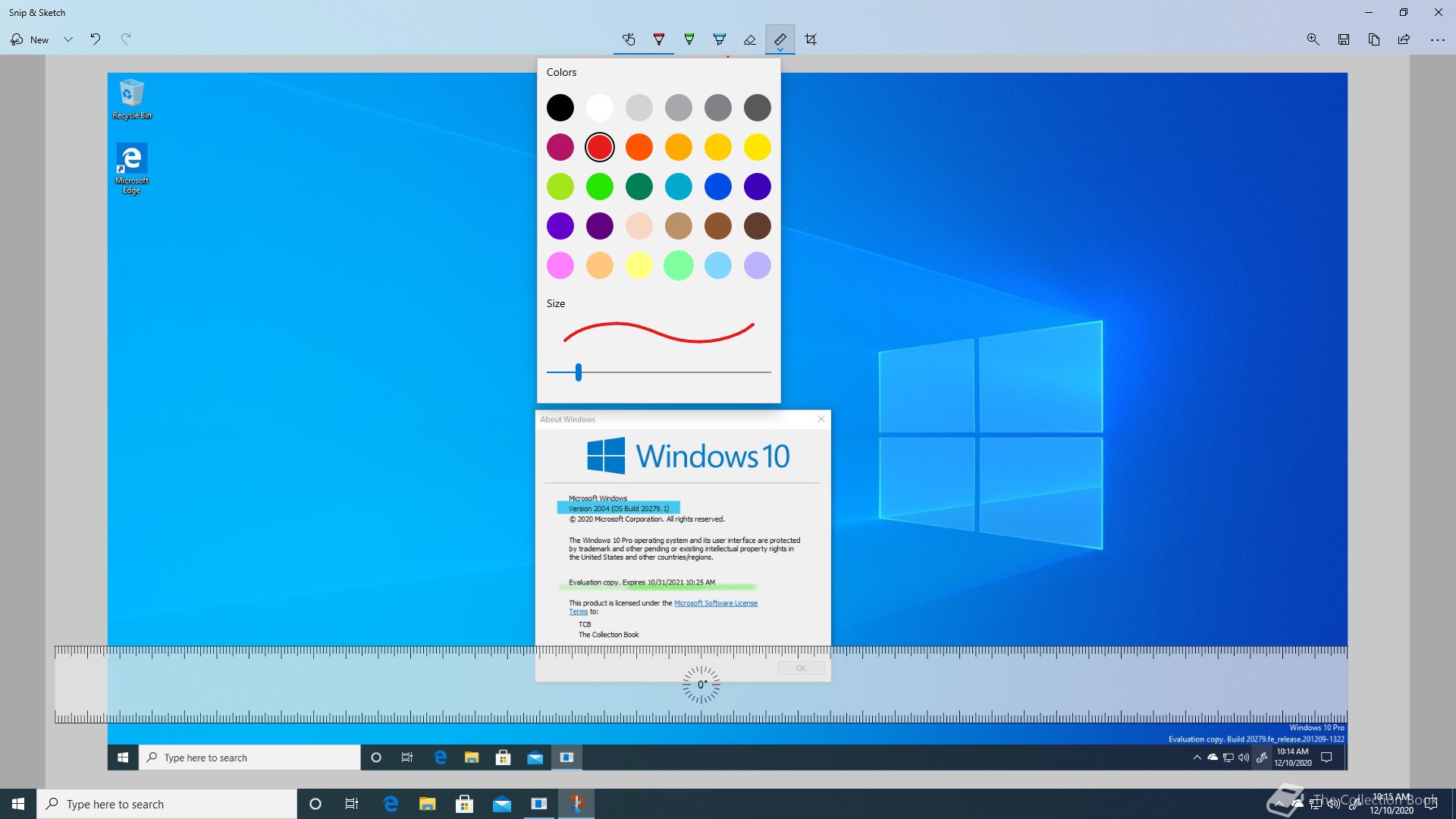The height and width of the screenshot is (819, 1456).
Task: Pick the dark brown color swatch
Action: [x=758, y=226]
